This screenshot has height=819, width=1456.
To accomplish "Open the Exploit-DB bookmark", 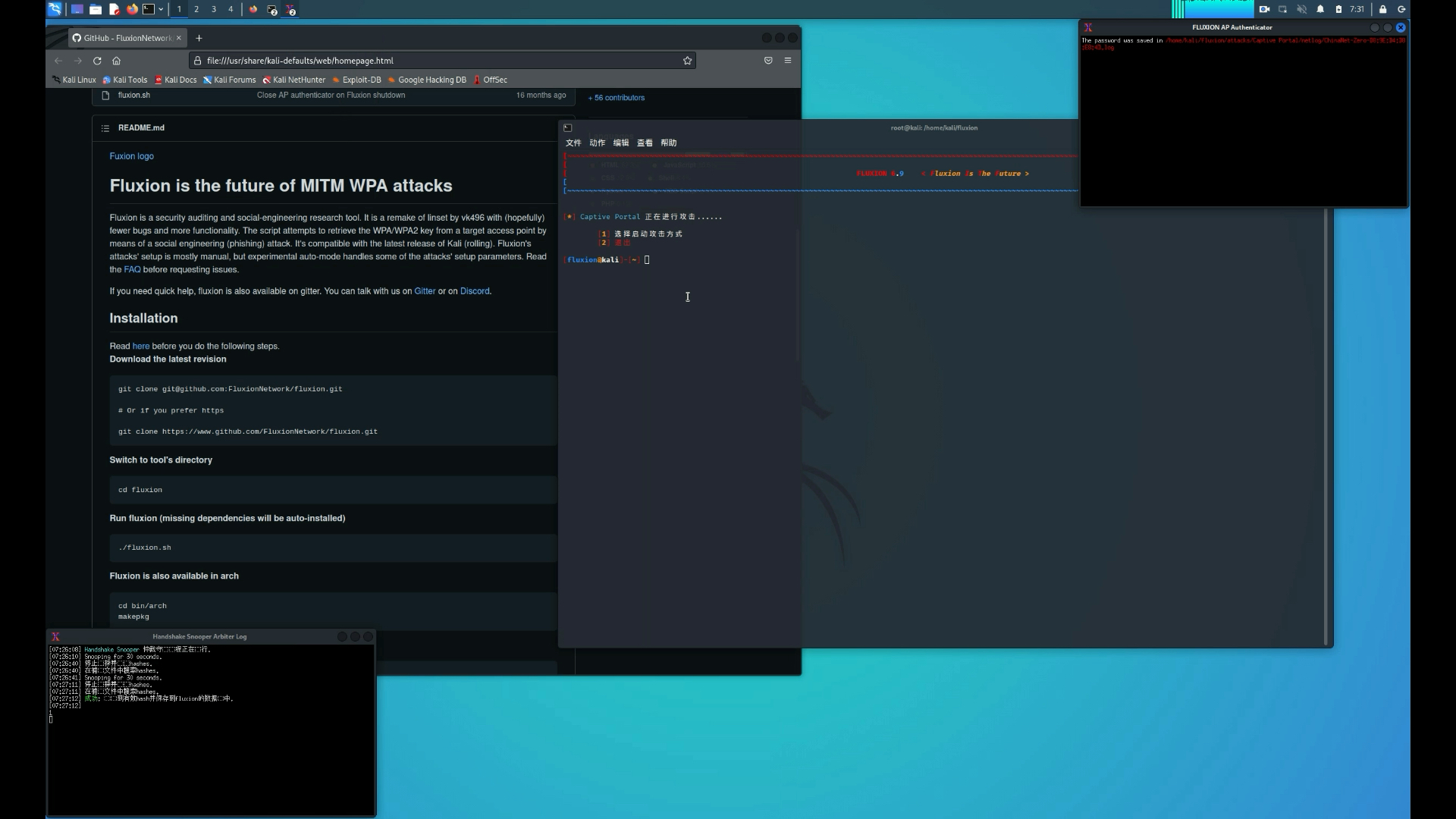I will click(x=356, y=80).
